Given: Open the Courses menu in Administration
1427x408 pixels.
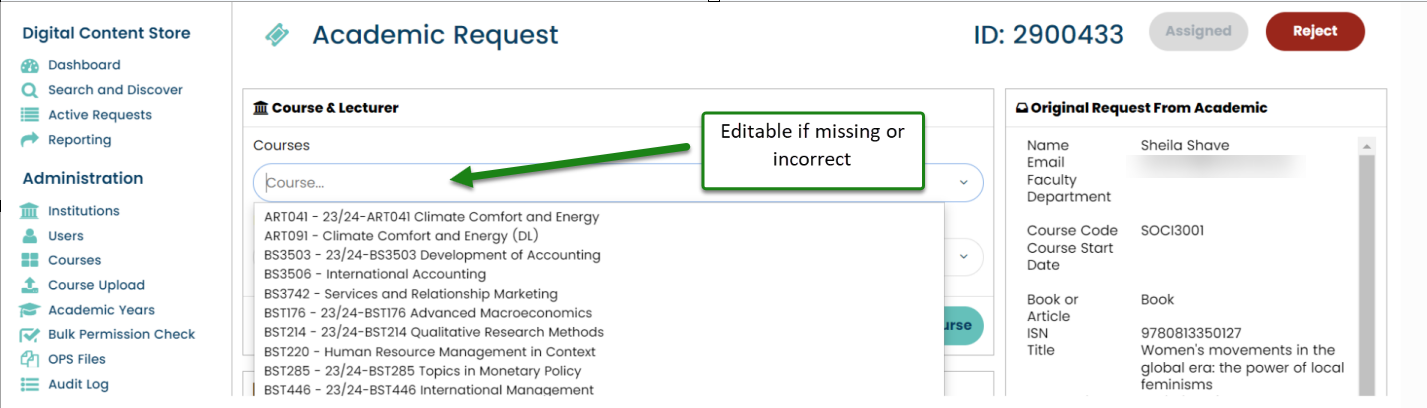Looking at the screenshot, I should tap(74, 260).
